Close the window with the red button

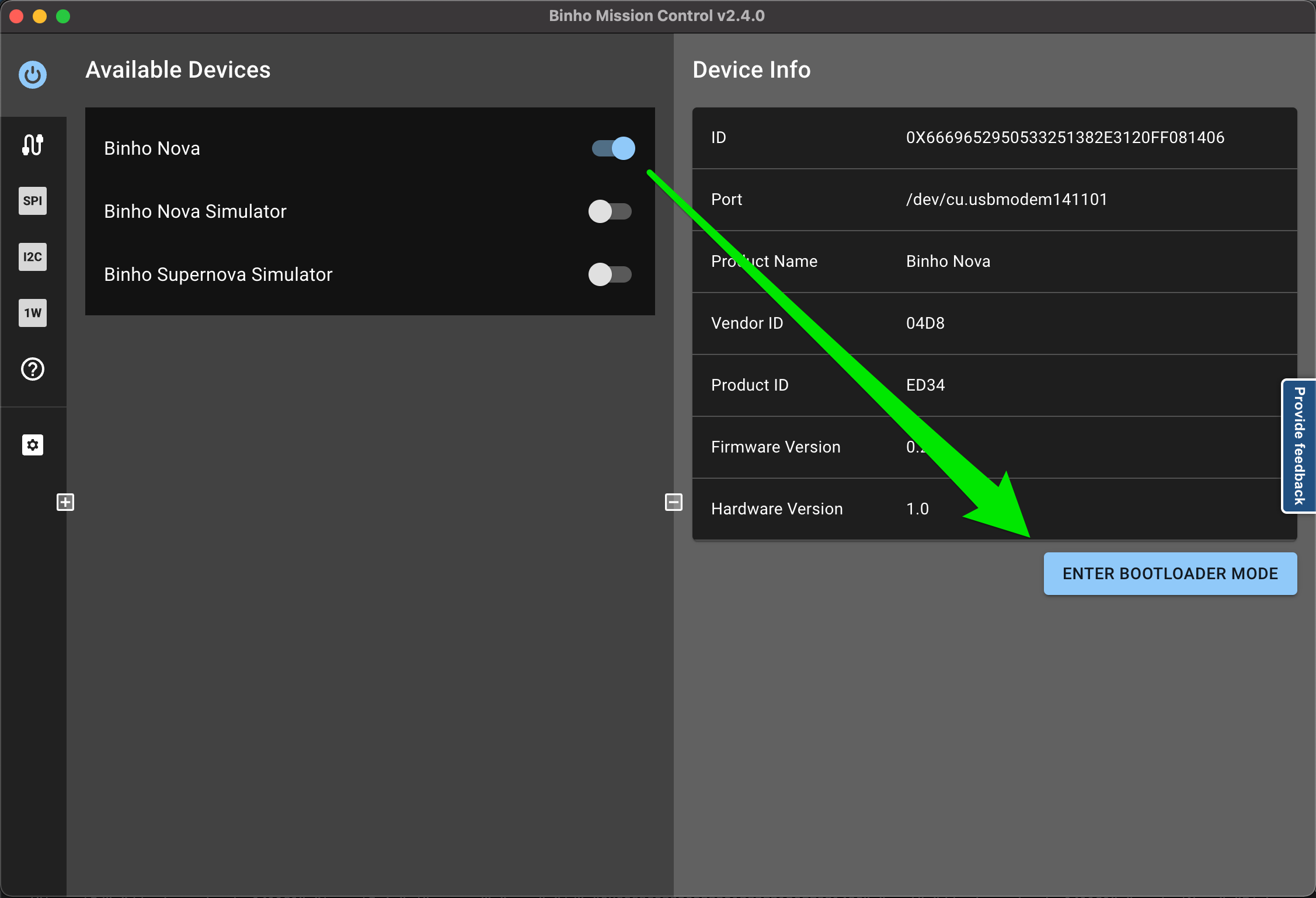click(x=16, y=16)
